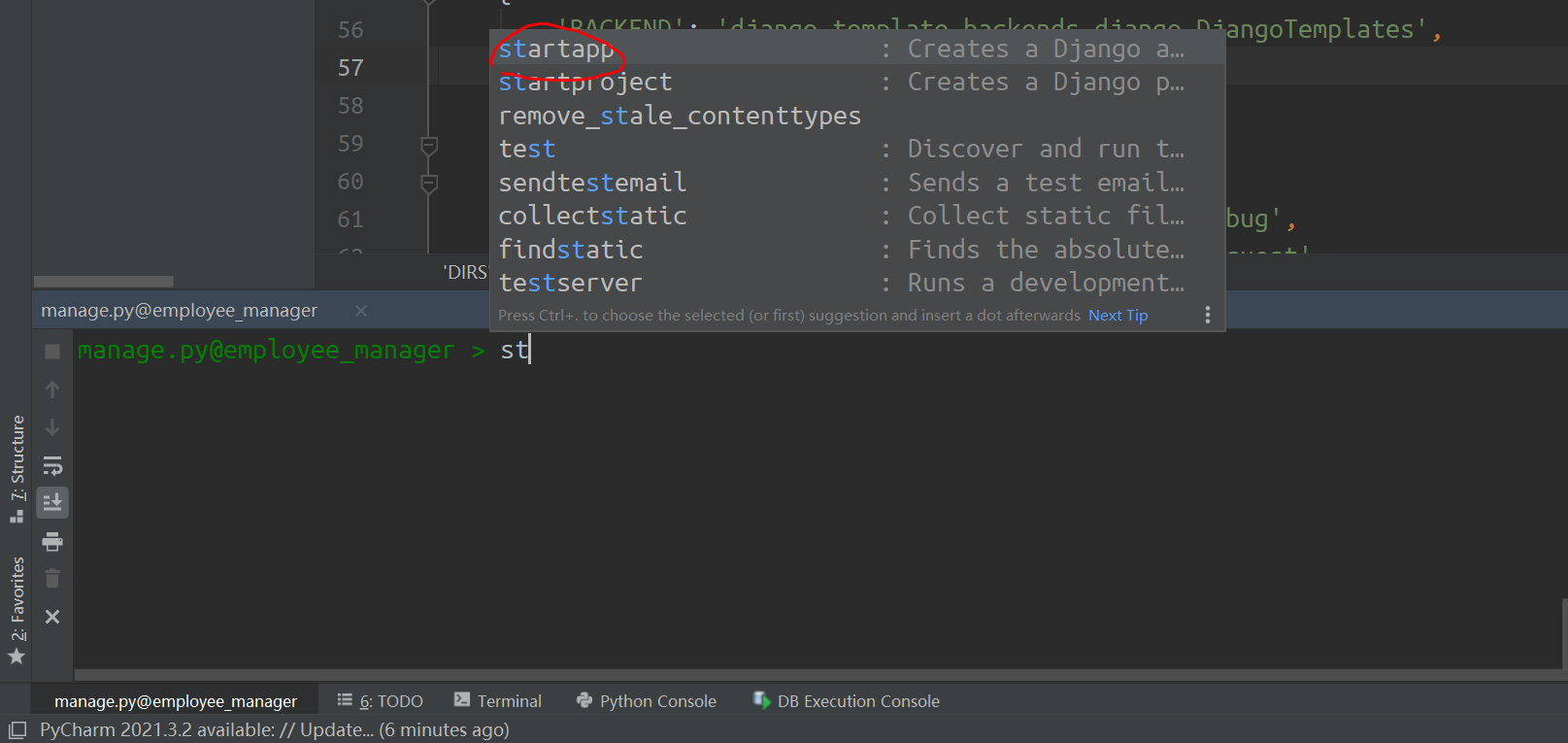Toggle scroll to end button
Screen dimensions: 1568x743
coord(52,502)
